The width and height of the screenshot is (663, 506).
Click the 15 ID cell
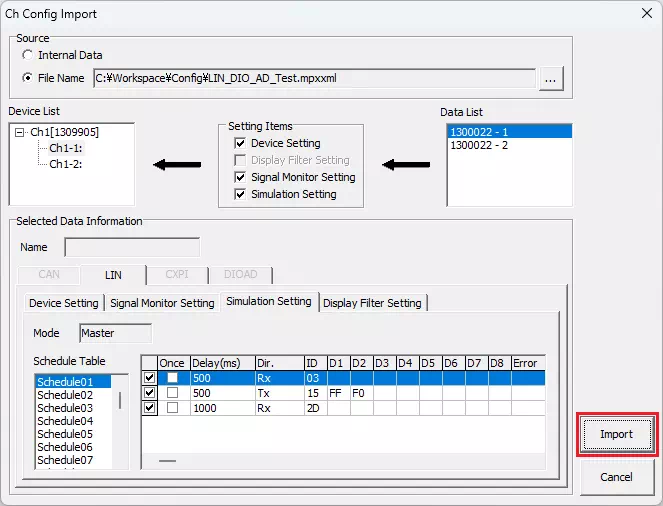coord(315,393)
